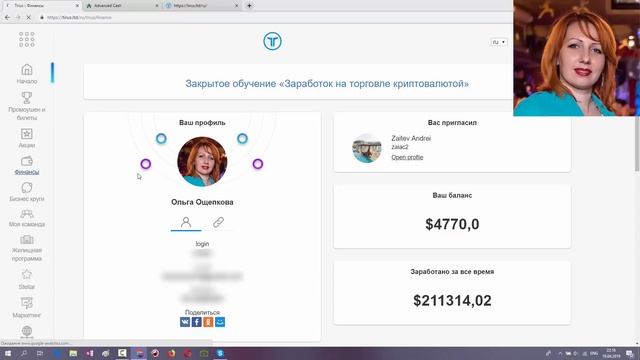Switch to the profile person tab
640x360 pixels.
pos(186,222)
